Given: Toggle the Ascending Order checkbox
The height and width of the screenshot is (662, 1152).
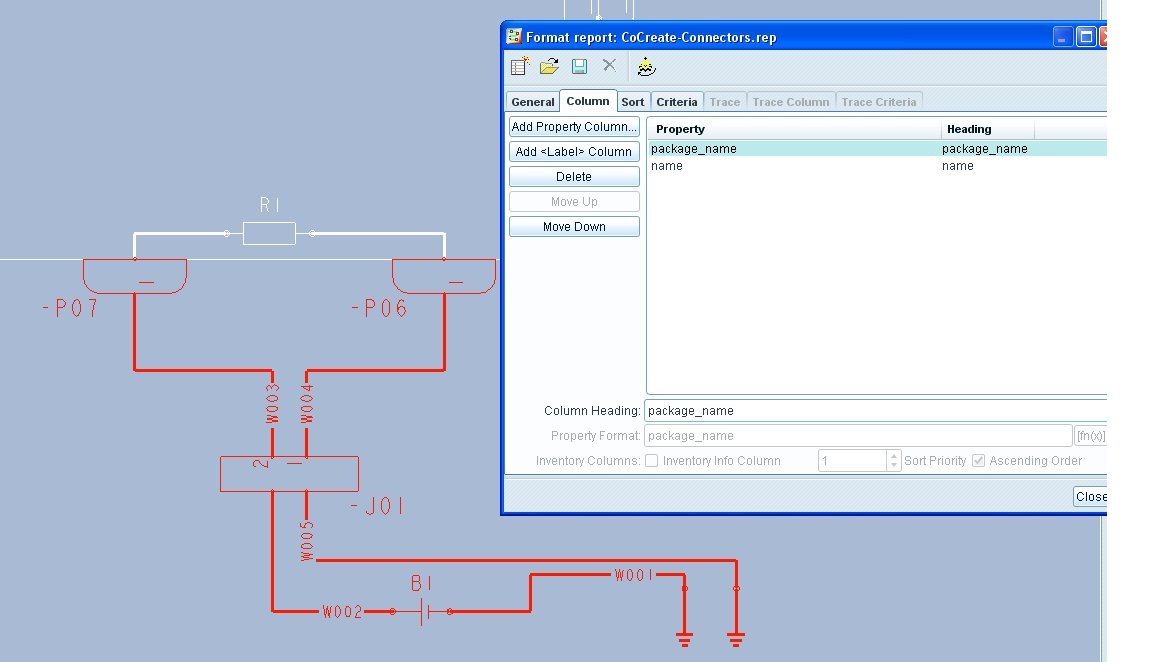Looking at the screenshot, I should pyautogui.click(x=979, y=461).
